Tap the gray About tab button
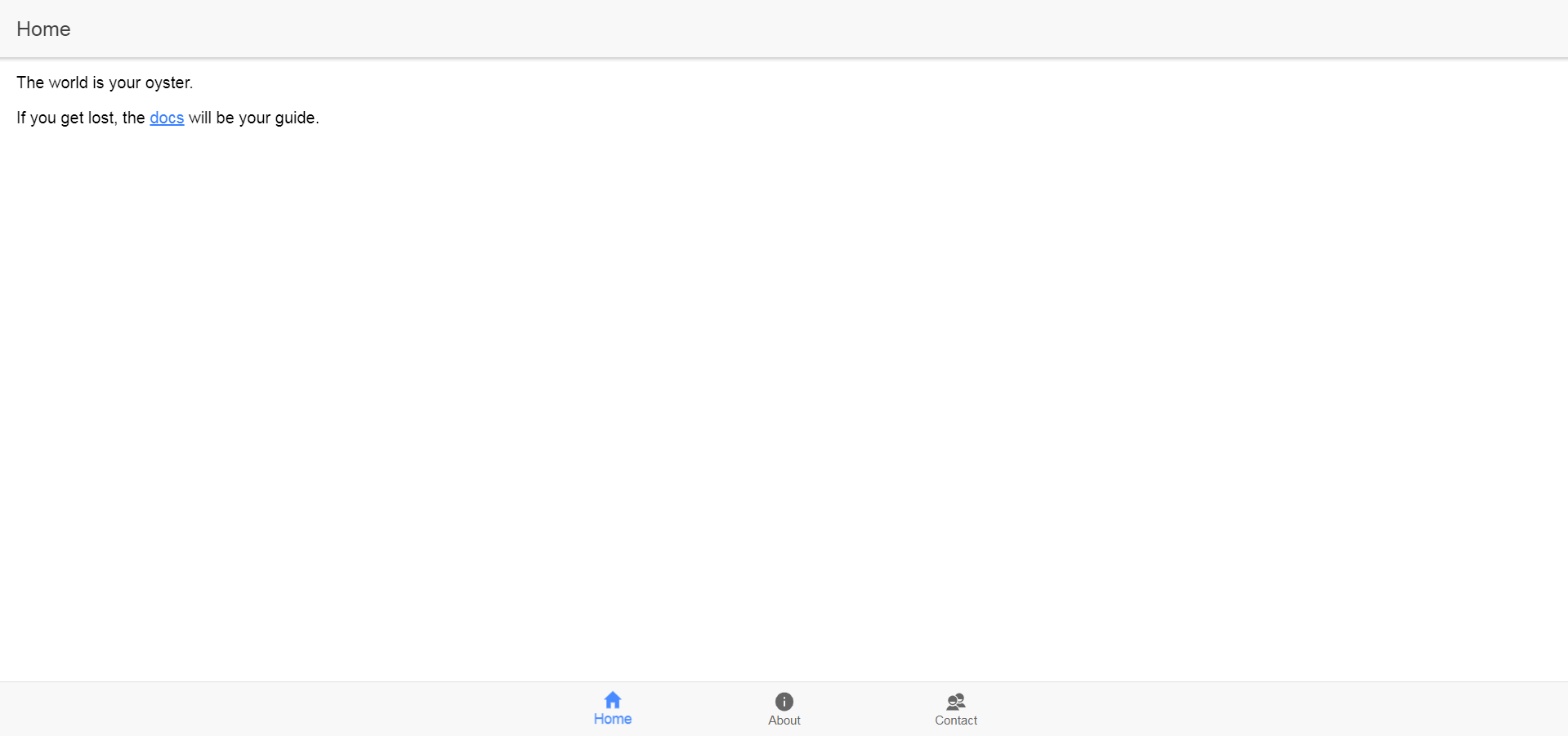Viewport: 1568px width, 736px height. click(x=784, y=709)
